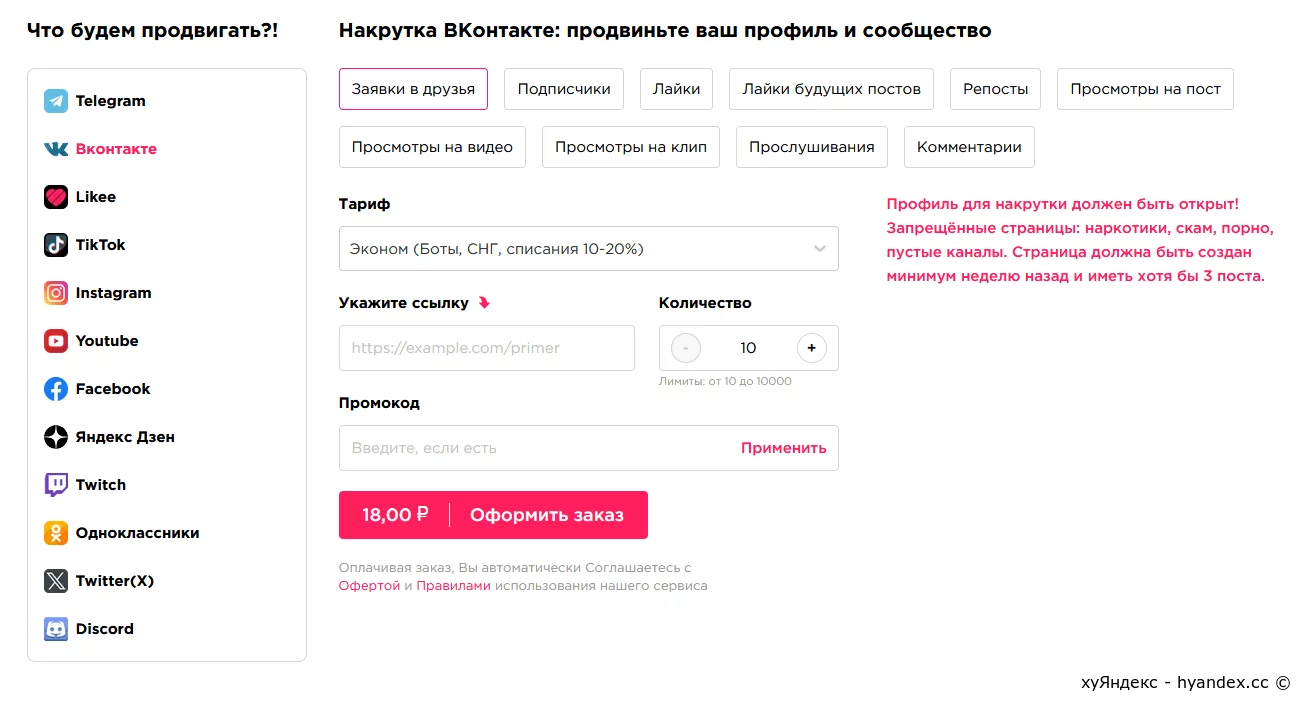Increase quantity with plus button
Screen dimensions: 1301x701
pos(811,348)
